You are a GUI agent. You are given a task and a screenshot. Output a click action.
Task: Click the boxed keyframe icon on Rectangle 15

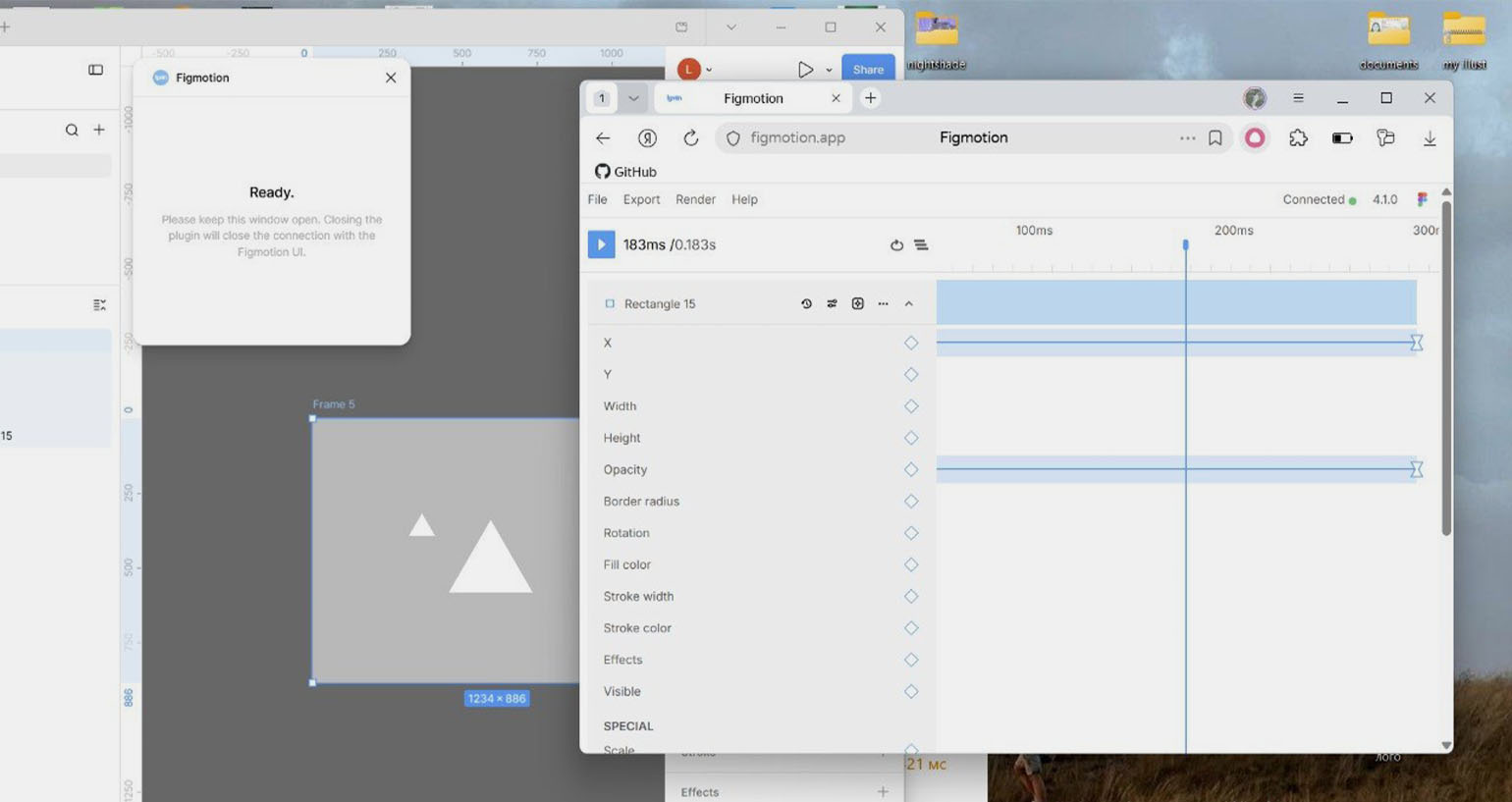[x=857, y=304]
